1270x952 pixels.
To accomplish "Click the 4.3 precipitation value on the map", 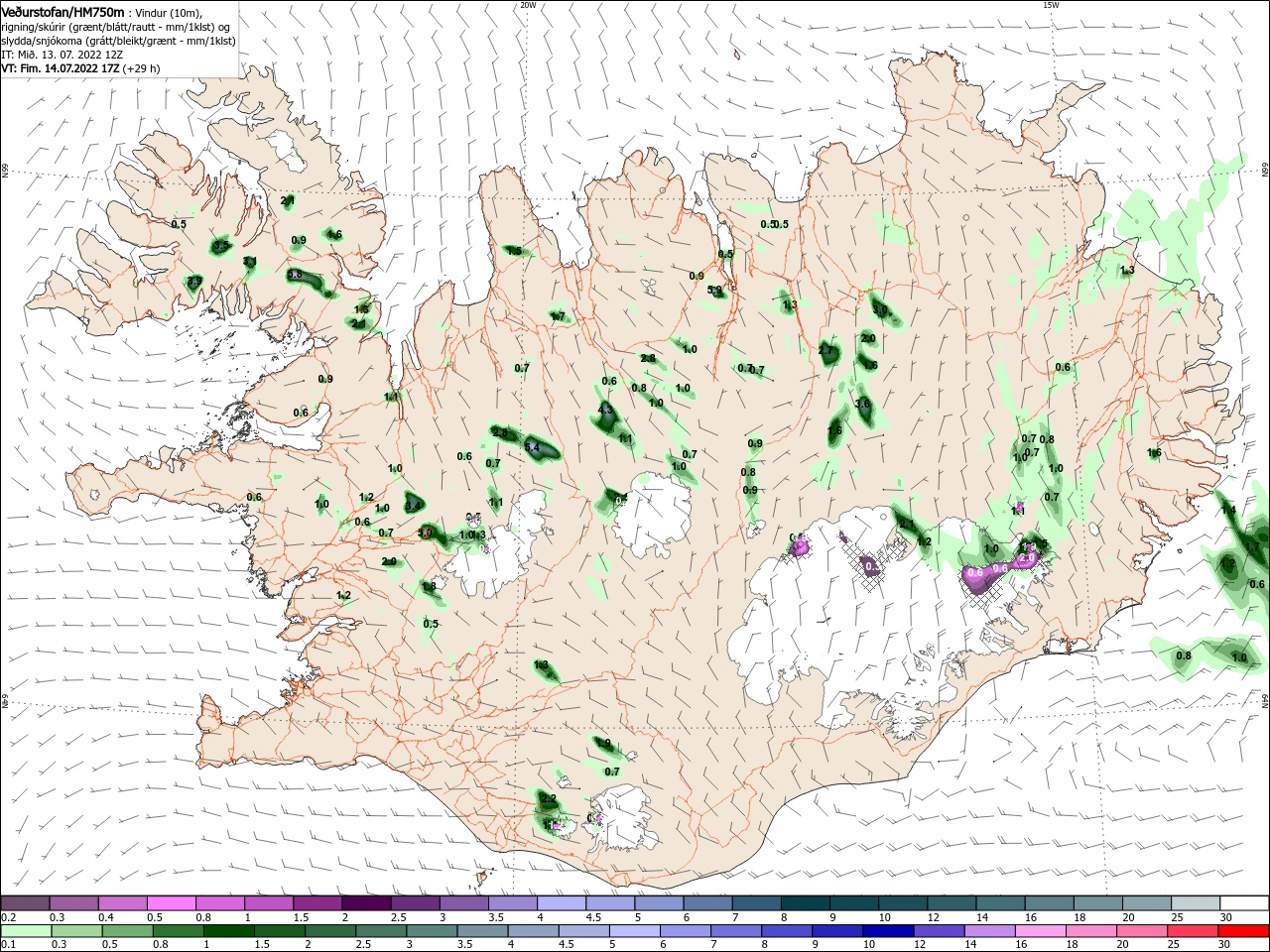I will (x=605, y=410).
